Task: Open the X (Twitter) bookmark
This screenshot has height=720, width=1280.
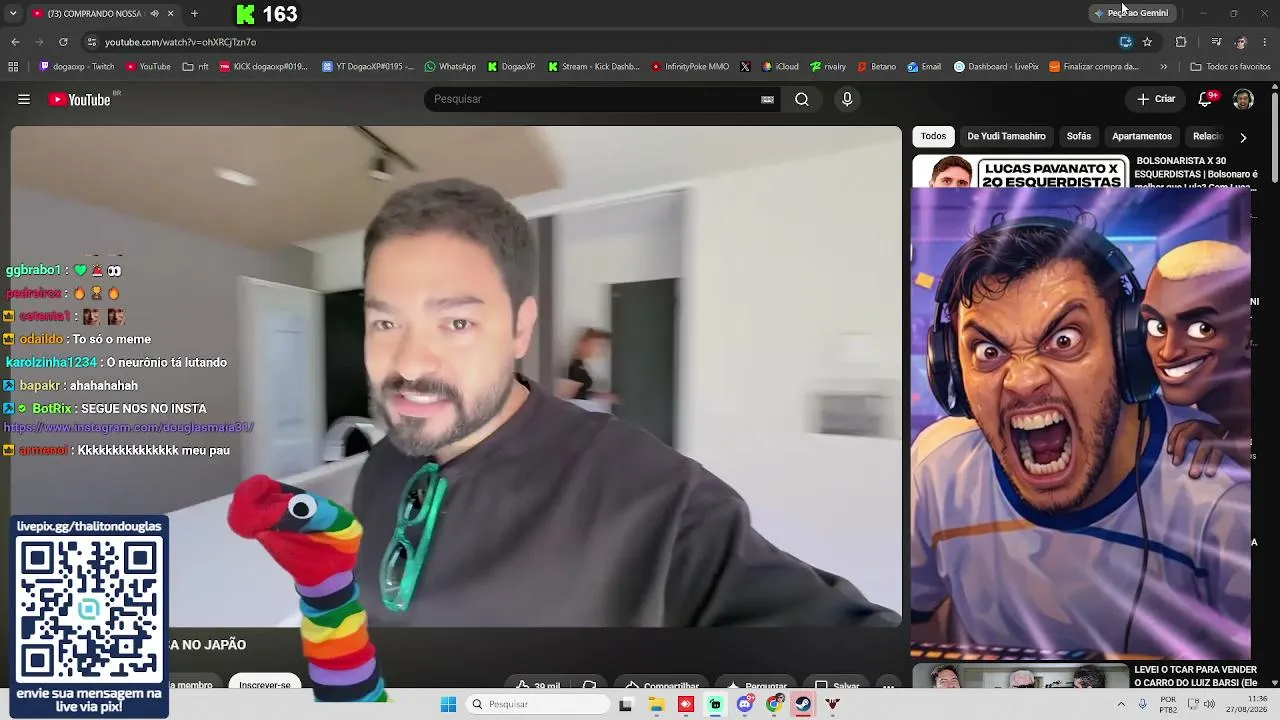Action: point(745,67)
